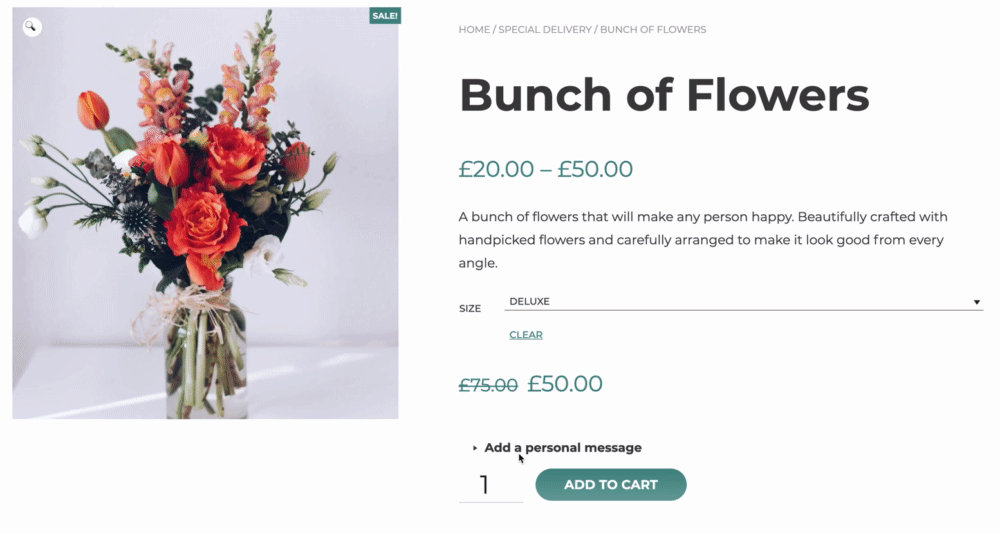Click the product description paragraph
The width and height of the screenshot is (1000, 534).
click(x=703, y=240)
